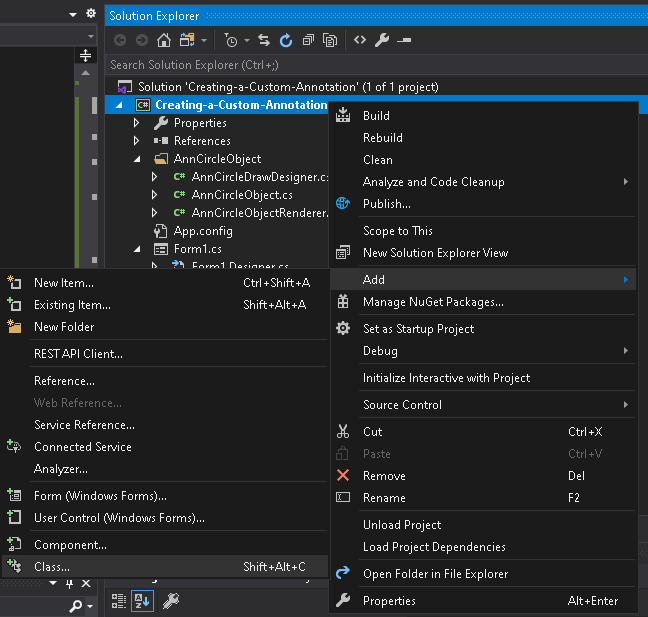The image size is (648, 617).
Task: Select the App.config file
Action: tap(203, 231)
